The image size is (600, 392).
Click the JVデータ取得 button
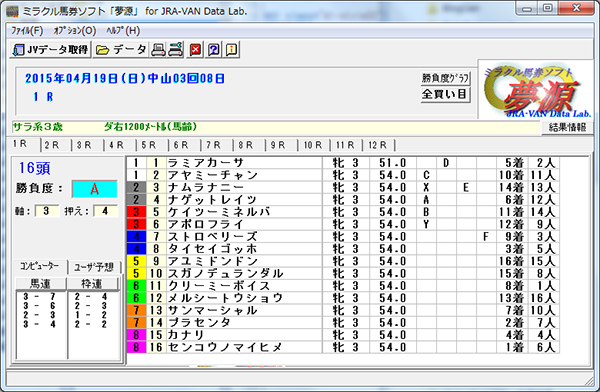coord(50,50)
